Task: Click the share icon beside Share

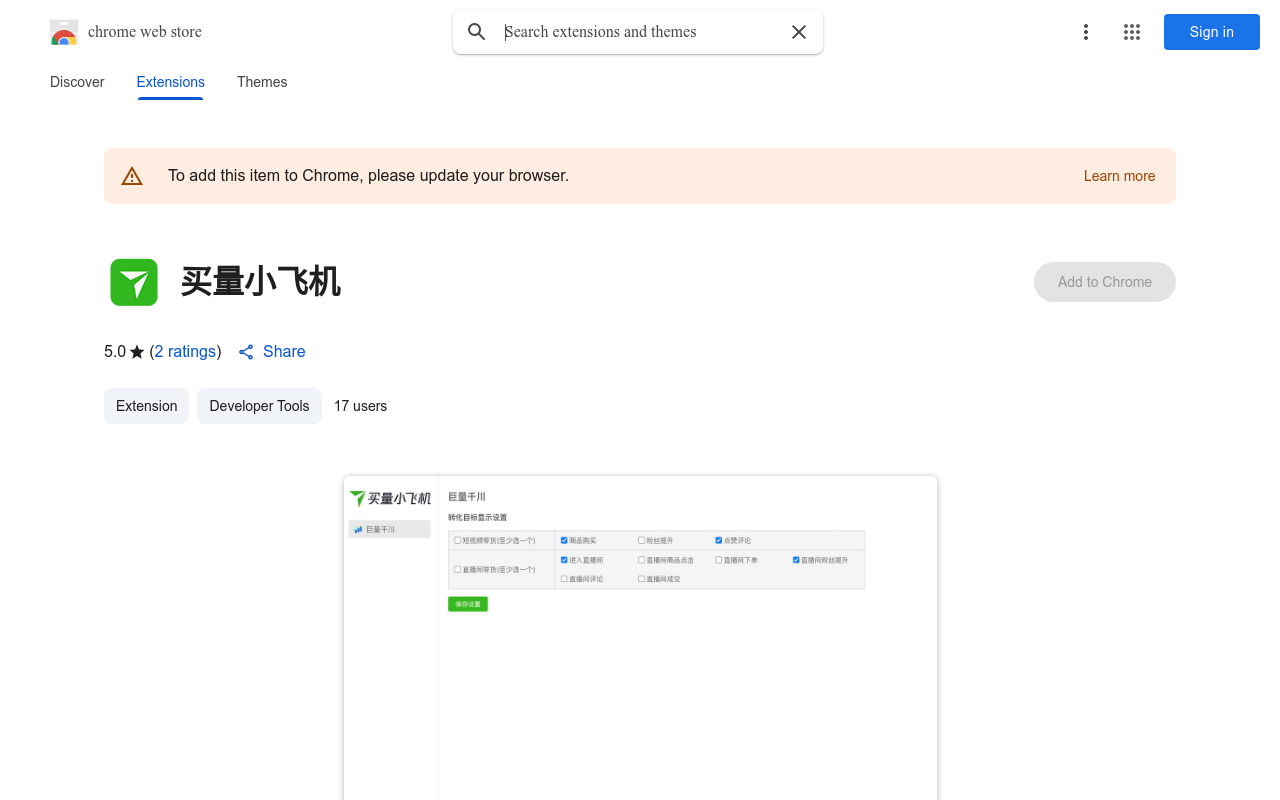Action: pyautogui.click(x=246, y=352)
